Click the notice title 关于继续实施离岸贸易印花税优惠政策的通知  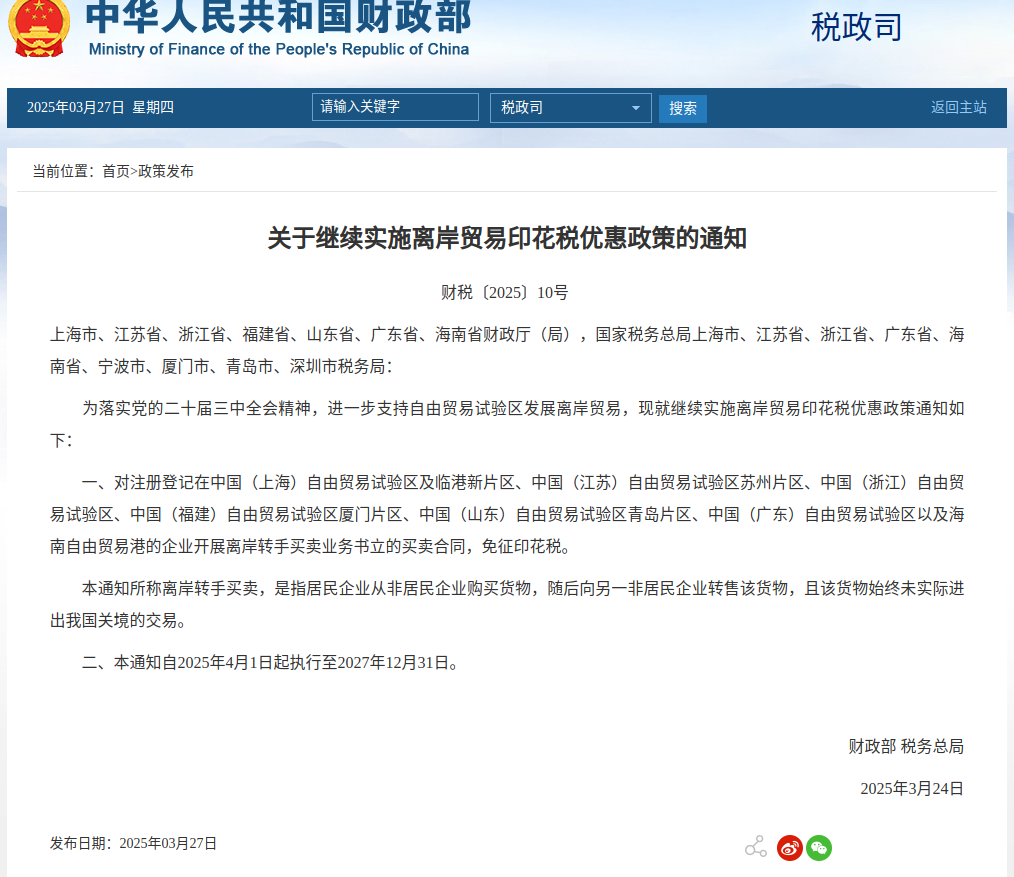(507, 238)
